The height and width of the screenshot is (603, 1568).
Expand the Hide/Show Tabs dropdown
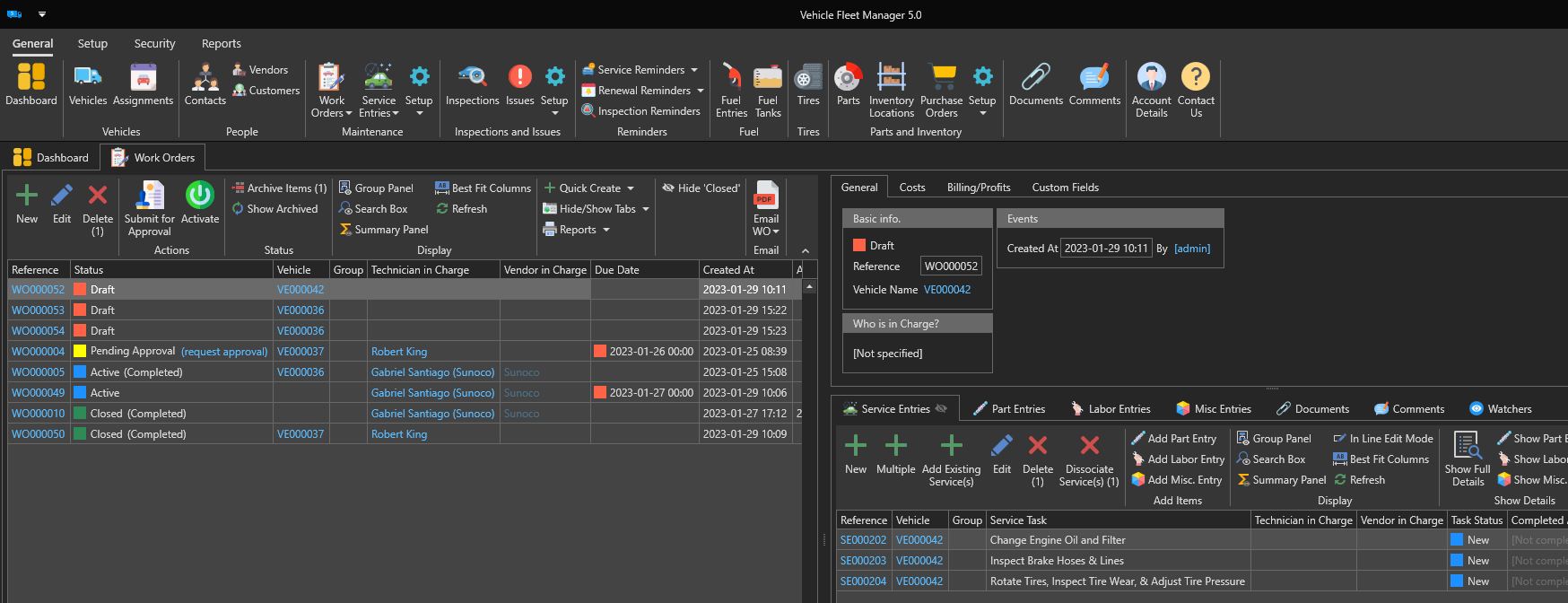click(646, 209)
